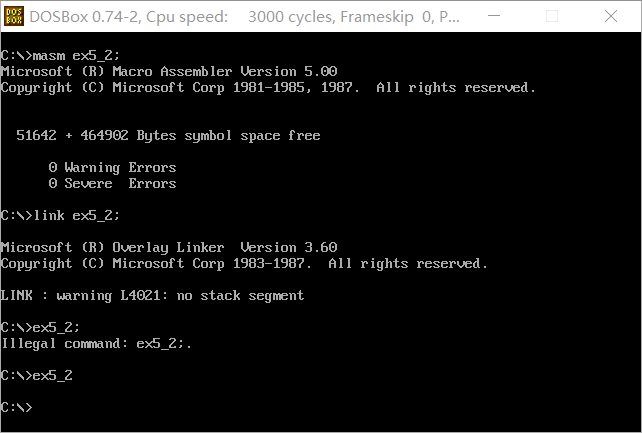Click the Overlay Linker Version 3.60 line
Image resolution: width=642 pixels, height=433 pixels.
tap(169, 248)
